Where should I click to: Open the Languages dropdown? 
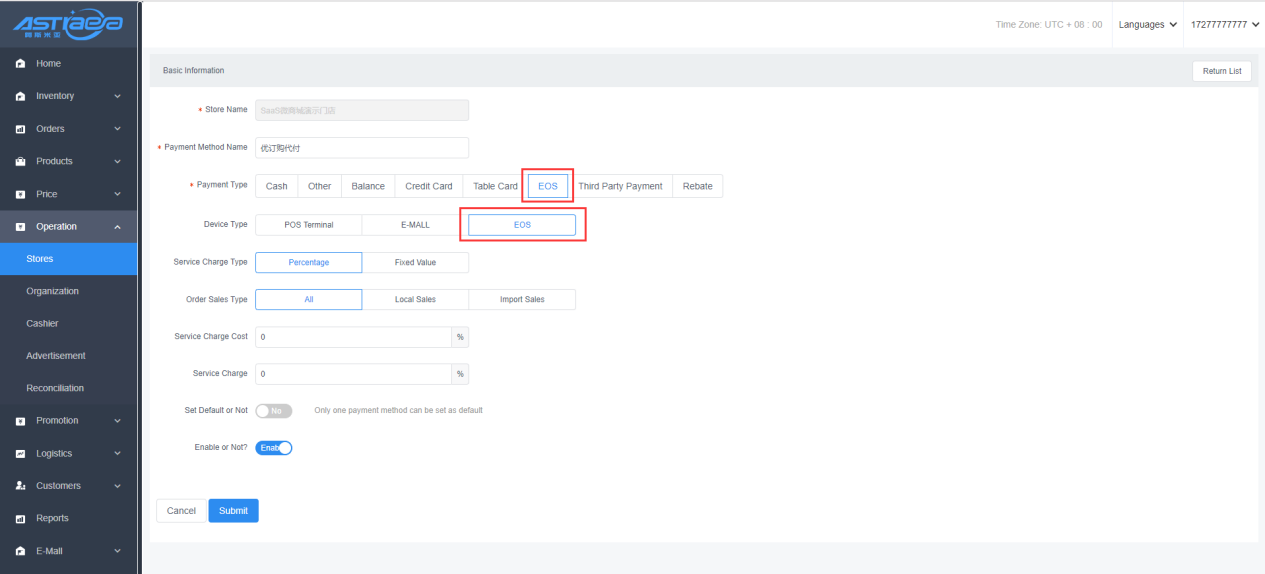tap(1147, 25)
